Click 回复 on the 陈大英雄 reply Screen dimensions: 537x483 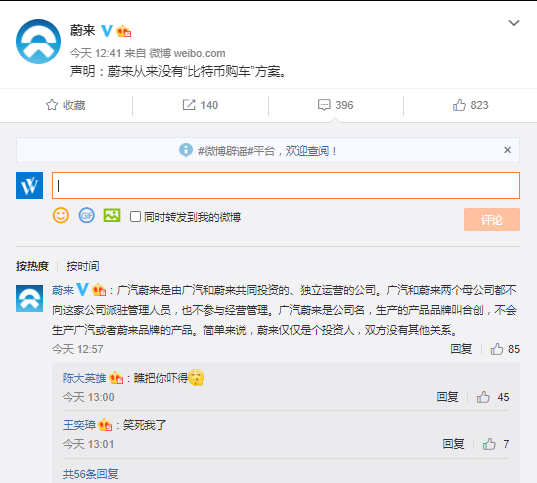pyautogui.click(x=447, y=397)
